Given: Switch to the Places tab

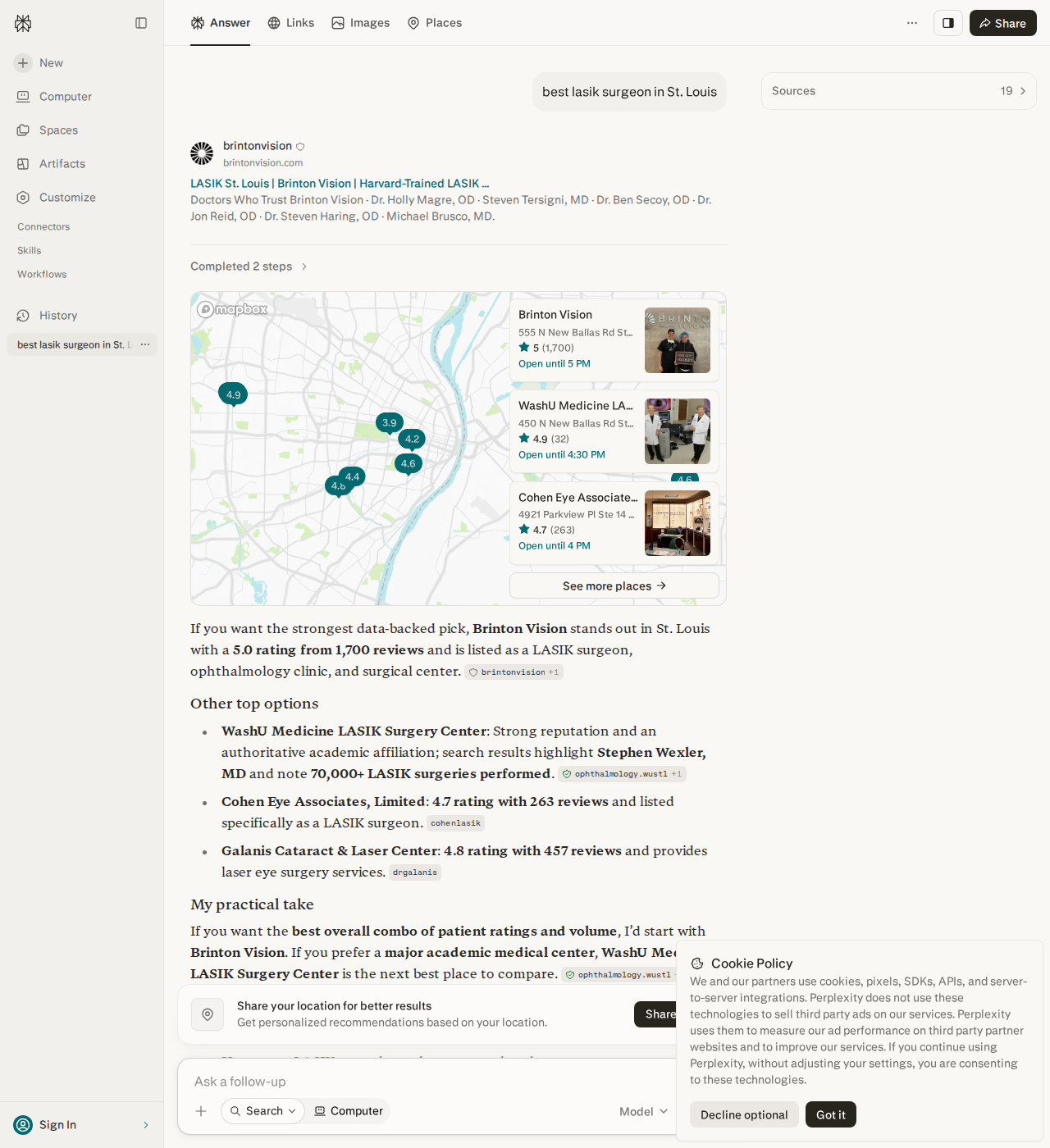Looking at the screenshot, I should (x=435, y=23).
